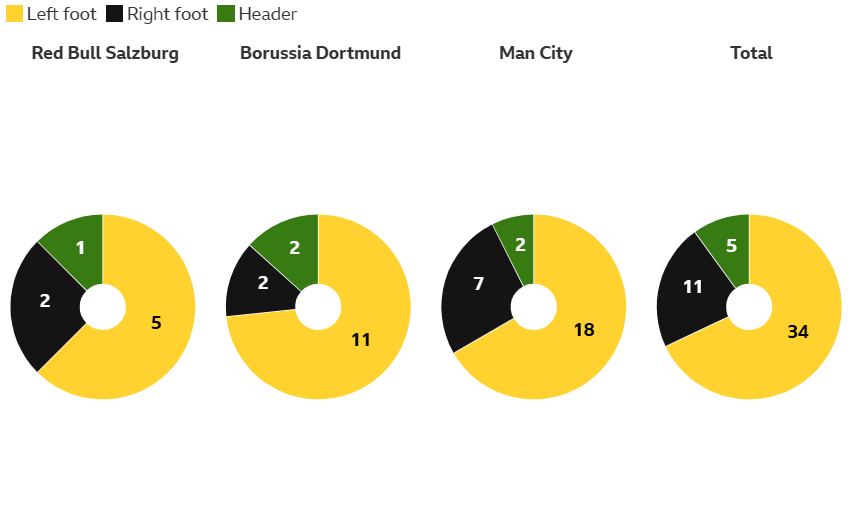Click Dortmund's green header slice showing 2
This screenshot has width=854, height=522.
tap(294, 248)
